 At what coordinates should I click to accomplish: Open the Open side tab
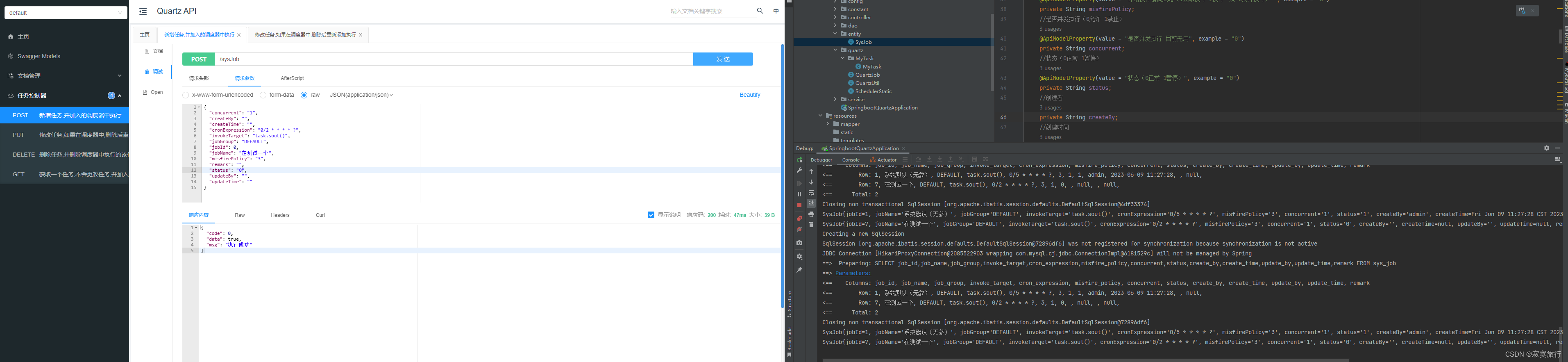153,92
